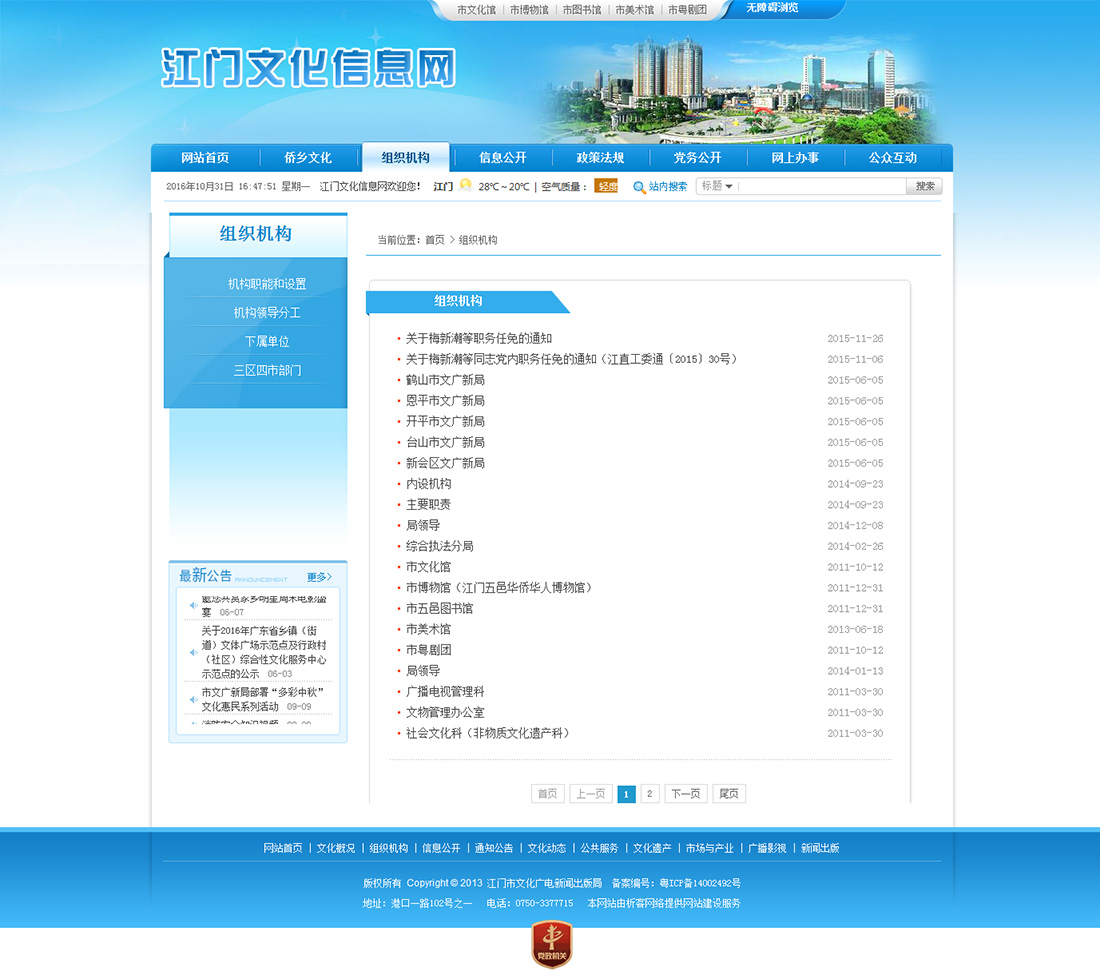Go to page 2 in pagination
1100x979 pixels.
pos(649,794)
